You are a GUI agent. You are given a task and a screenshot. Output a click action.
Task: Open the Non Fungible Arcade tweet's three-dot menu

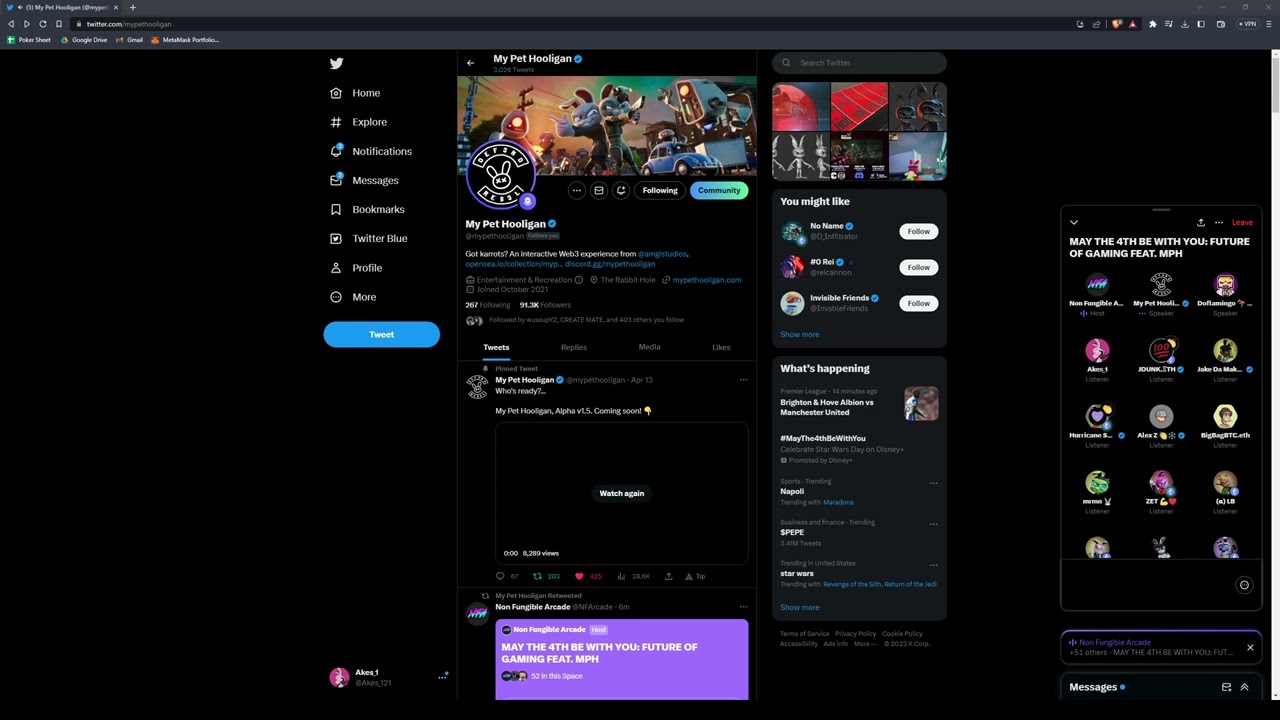tap(743, 607)
